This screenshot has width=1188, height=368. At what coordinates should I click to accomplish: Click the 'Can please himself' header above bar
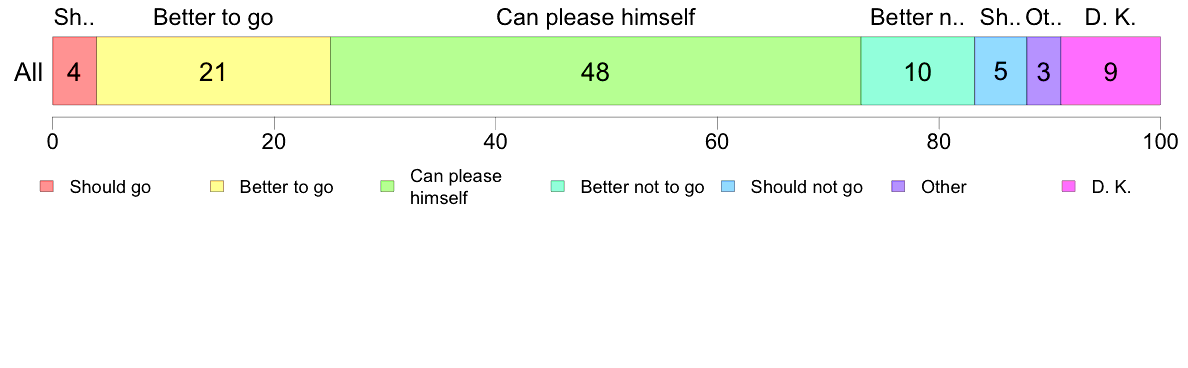(x=596, y=17)
